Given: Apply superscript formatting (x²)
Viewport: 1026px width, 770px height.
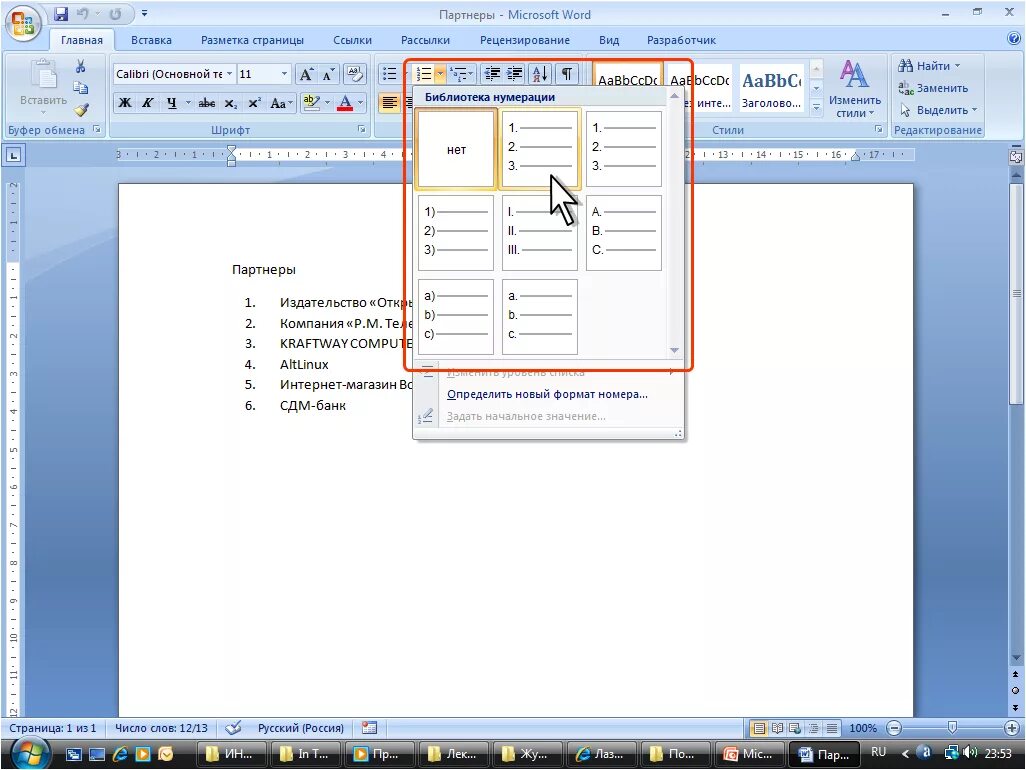Looking at the screenshot, I should pos(254,103).
